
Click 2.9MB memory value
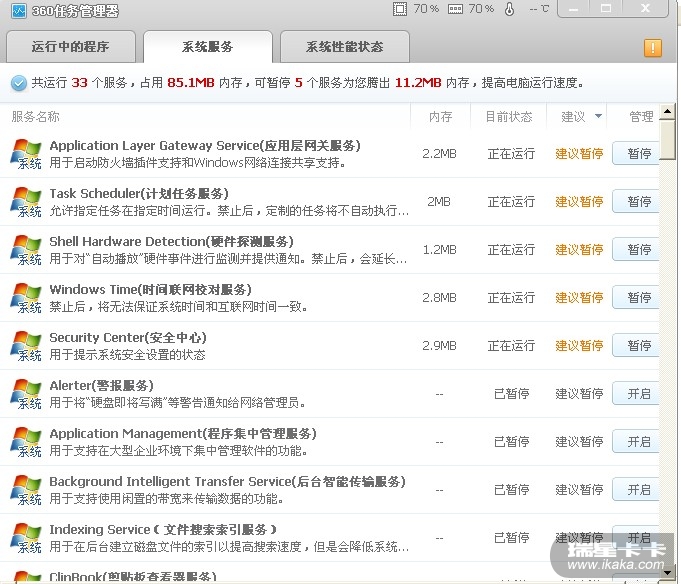point(439,346)
